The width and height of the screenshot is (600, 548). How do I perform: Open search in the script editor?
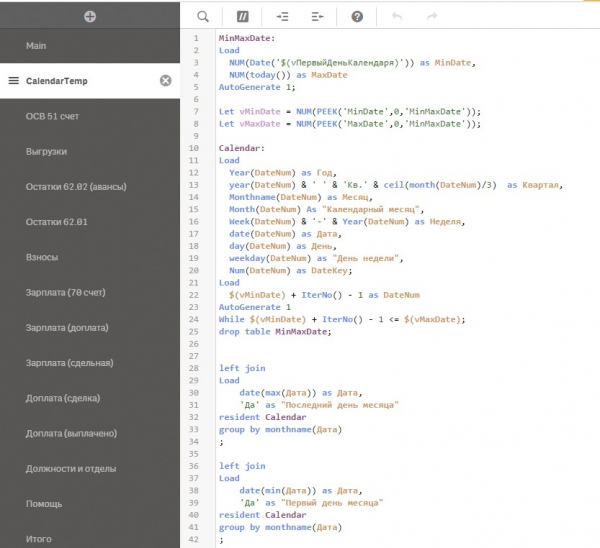[x=203, y=16]
